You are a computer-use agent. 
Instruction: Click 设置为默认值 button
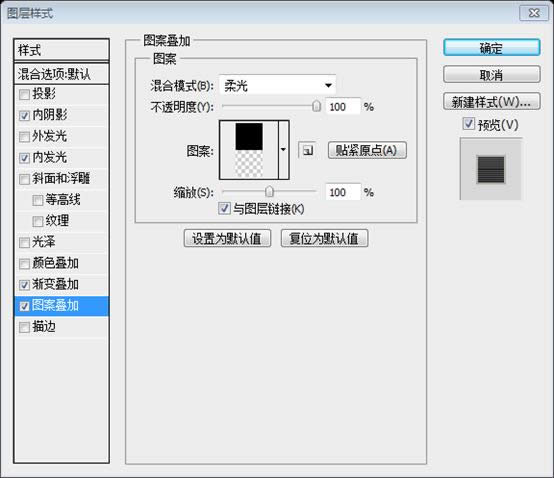(227, 238)
